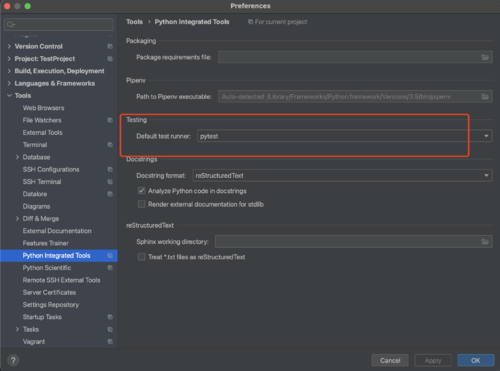
Task: Expand the Project: TestProject section
Action: 9,59
